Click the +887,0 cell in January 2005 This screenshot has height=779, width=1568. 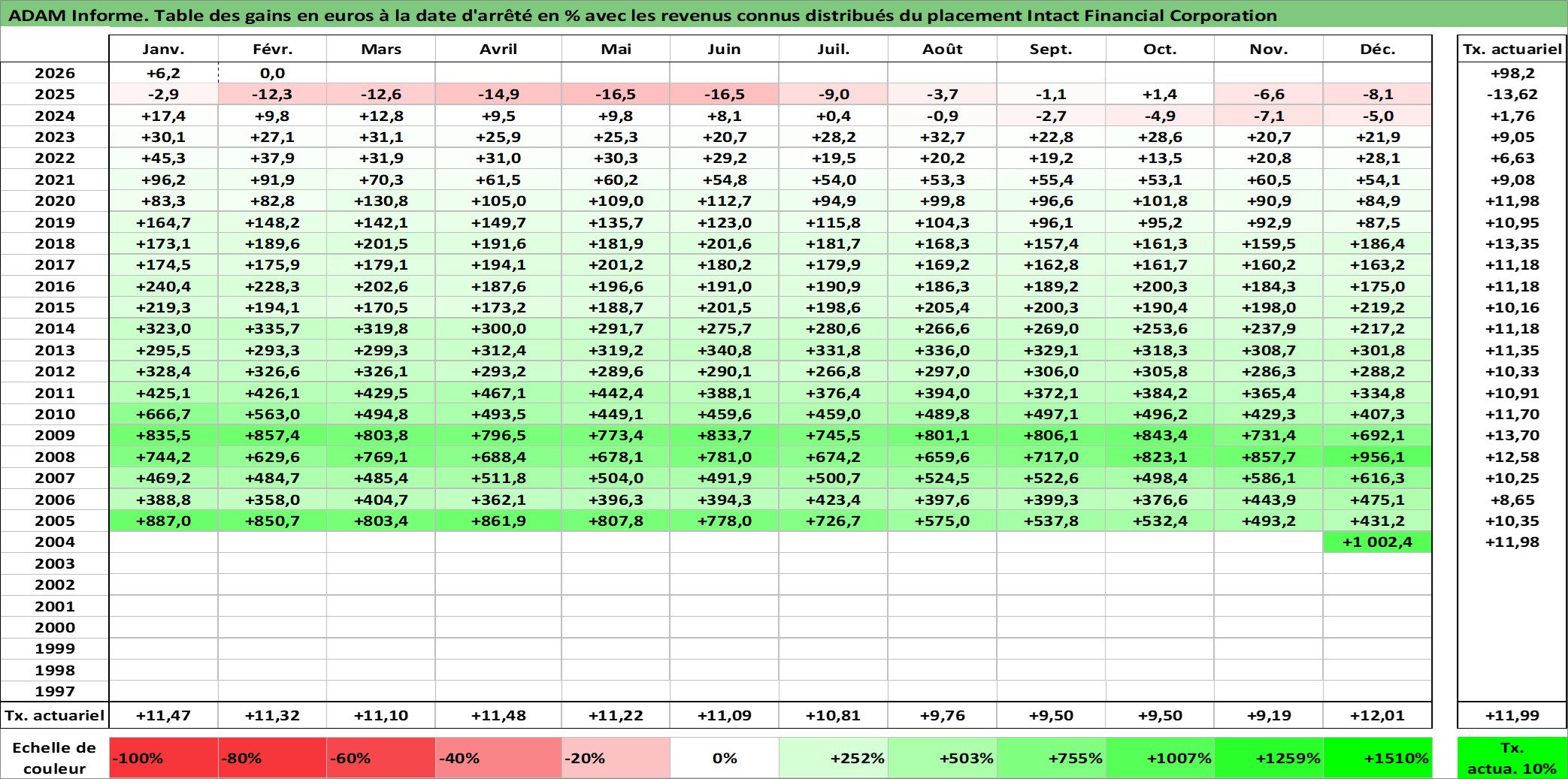[x=164, y=521]
